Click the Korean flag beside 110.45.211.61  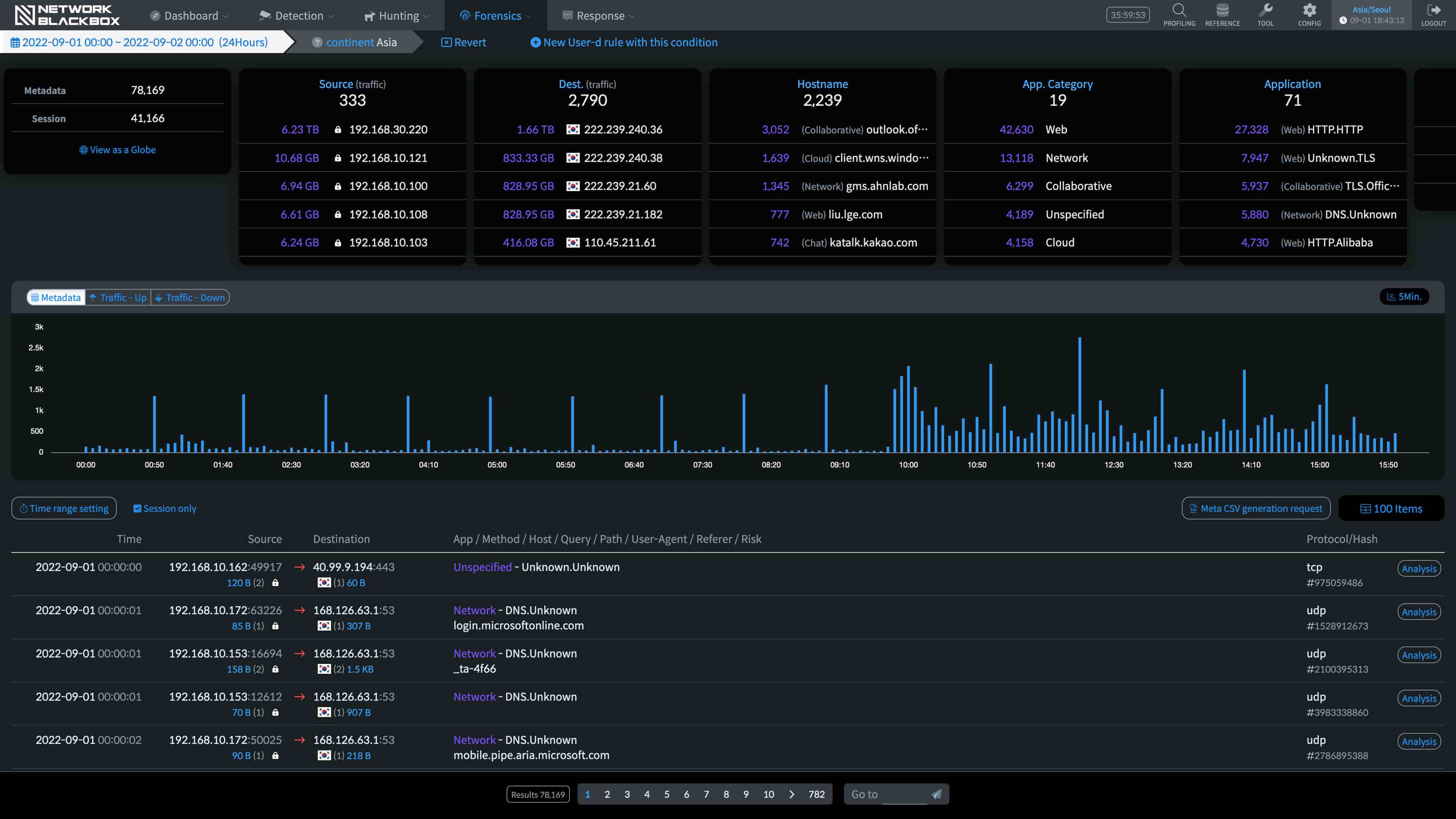pyautogui.click(x=573, y=243)
